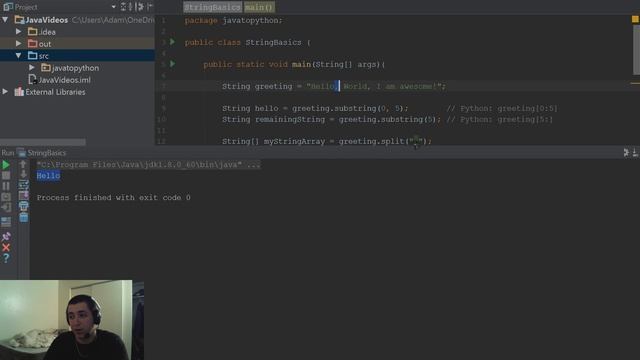Viewport: 640px width, 360px height.
Task: Collapse the JavaVideos root node
Action: tap(5, 20)
